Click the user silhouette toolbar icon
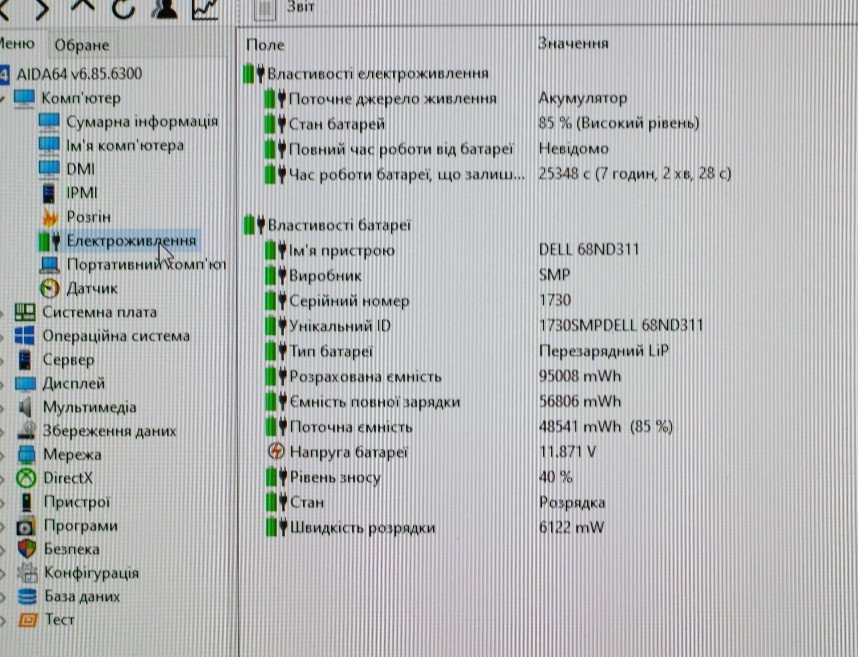 (x=162, y=8)
